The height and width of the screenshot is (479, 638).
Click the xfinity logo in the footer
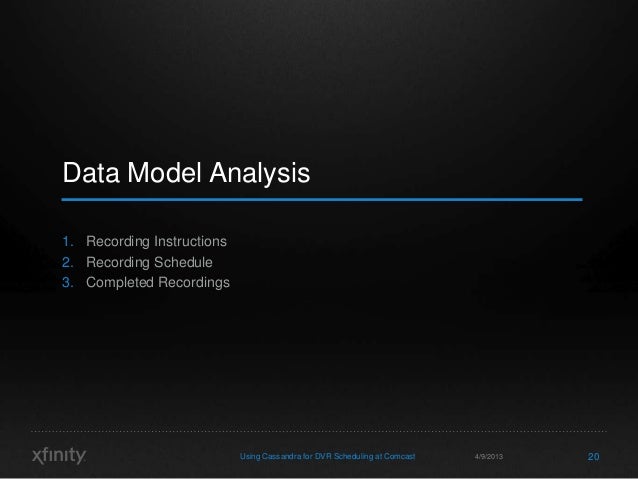pyautogui.click(x=59, y=455)
